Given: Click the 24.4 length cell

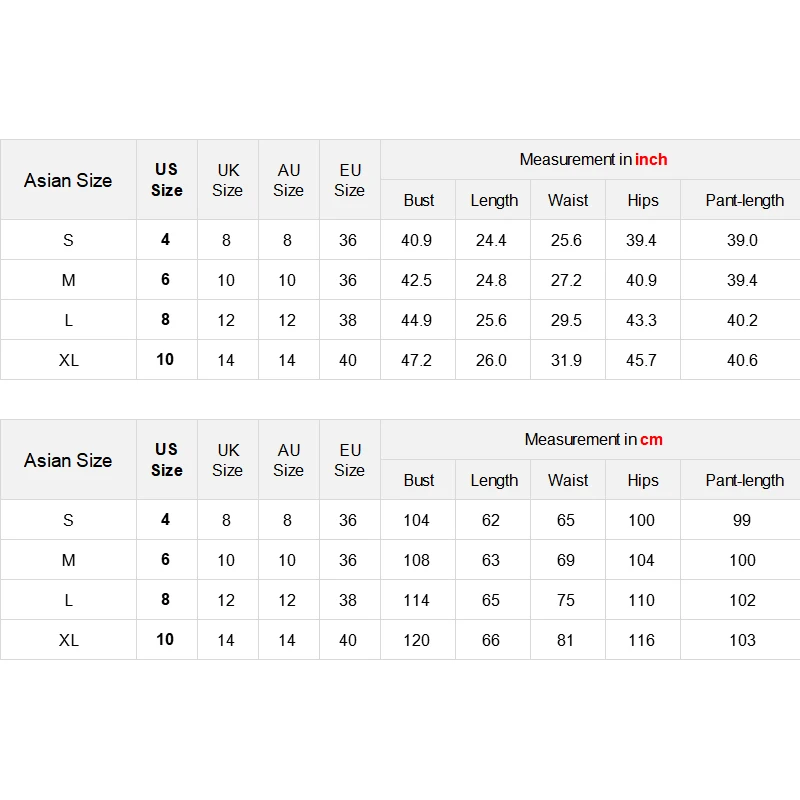Looking at the screenshot, I should (491, 240).
